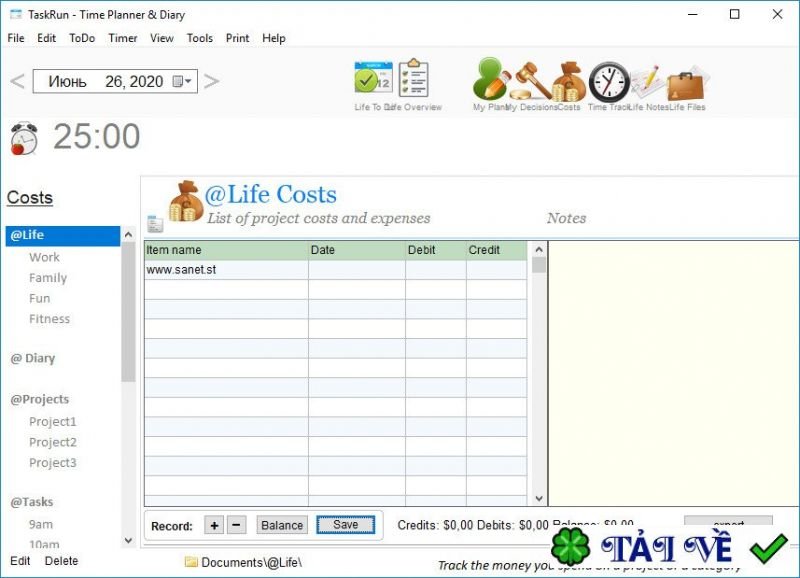Open the Print menu
This screenshot has width=800, height=578.
click(237, 38)
